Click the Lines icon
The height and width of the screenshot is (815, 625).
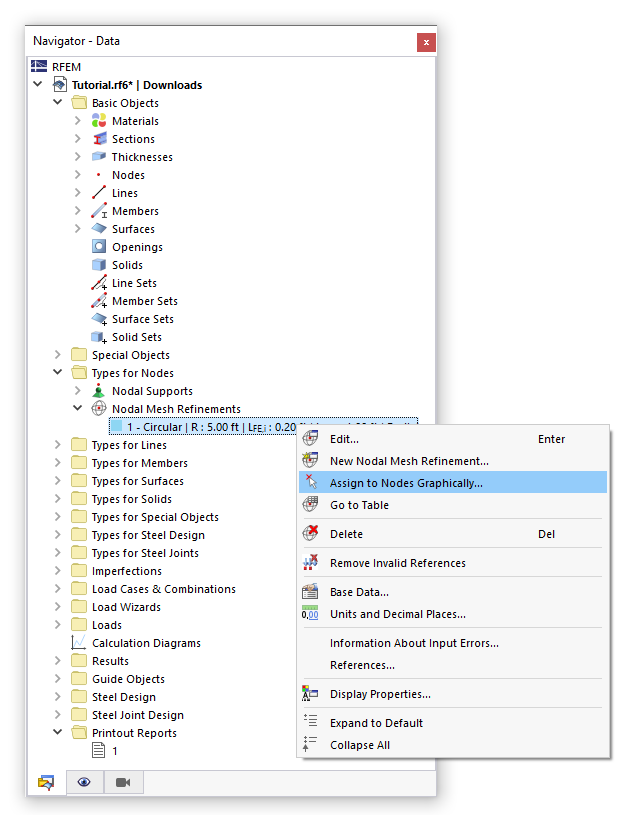coord(99,193)
